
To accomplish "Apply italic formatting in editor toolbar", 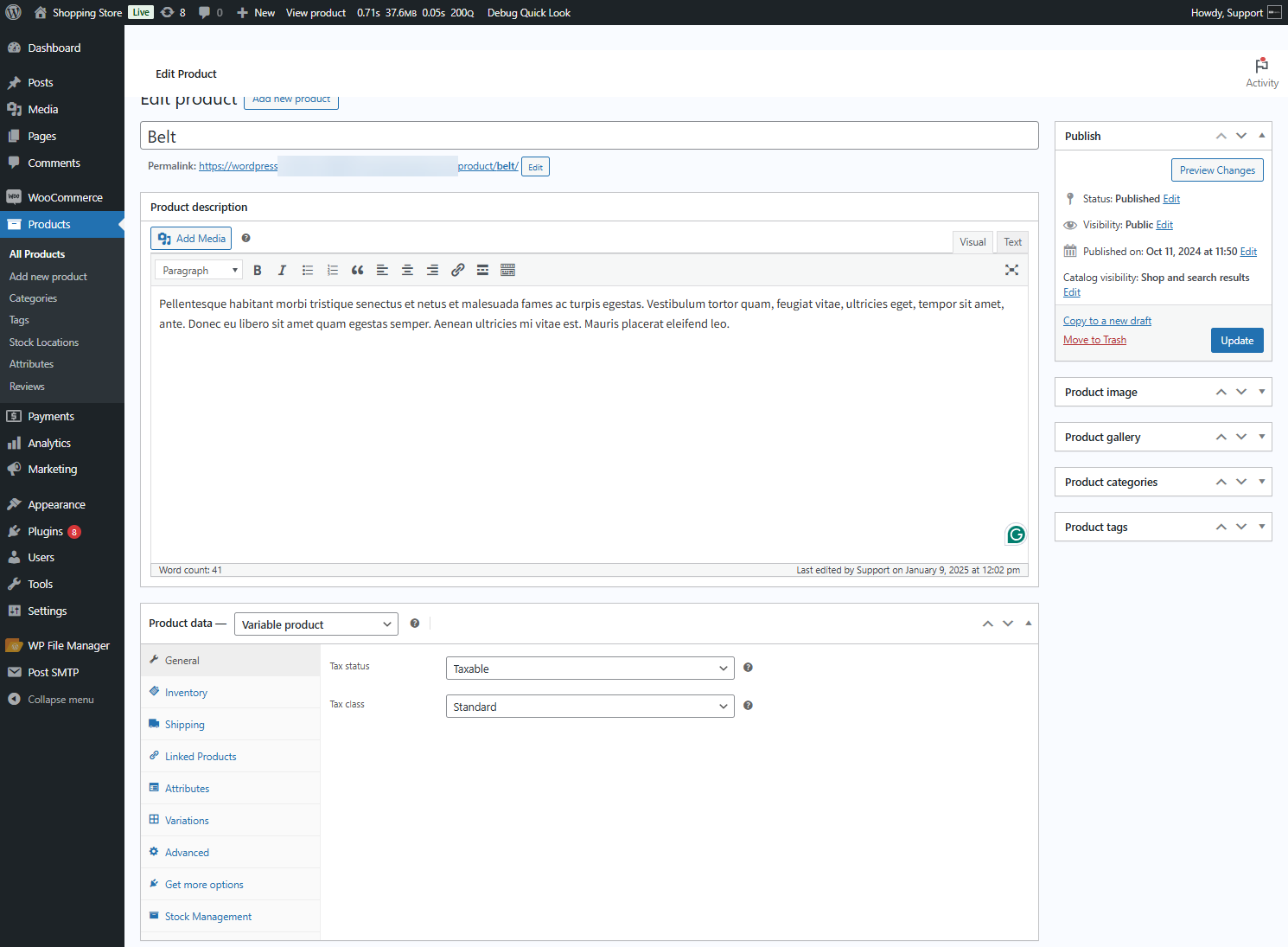I will (282, 270).
